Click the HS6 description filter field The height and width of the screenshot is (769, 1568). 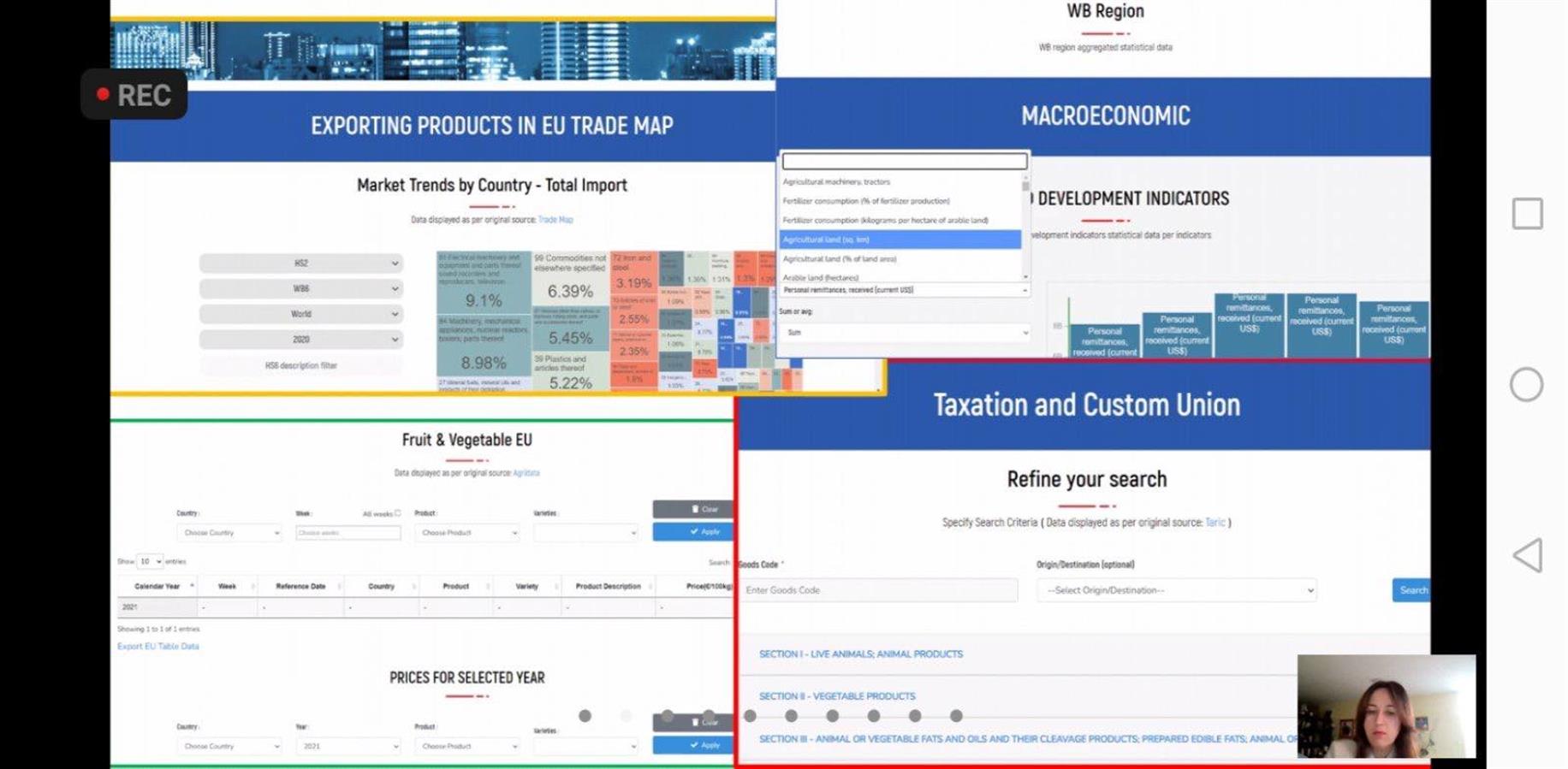(300, 365)
